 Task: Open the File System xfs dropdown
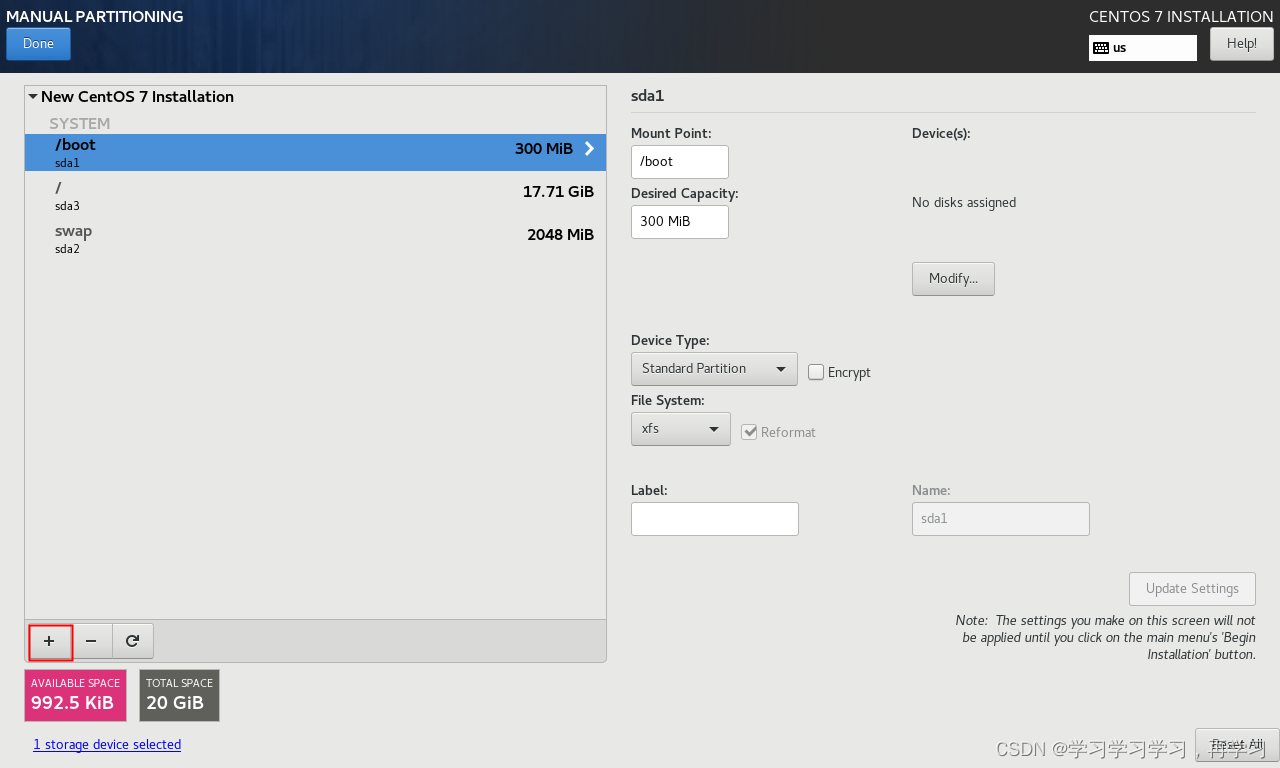(x=680, y=429)
